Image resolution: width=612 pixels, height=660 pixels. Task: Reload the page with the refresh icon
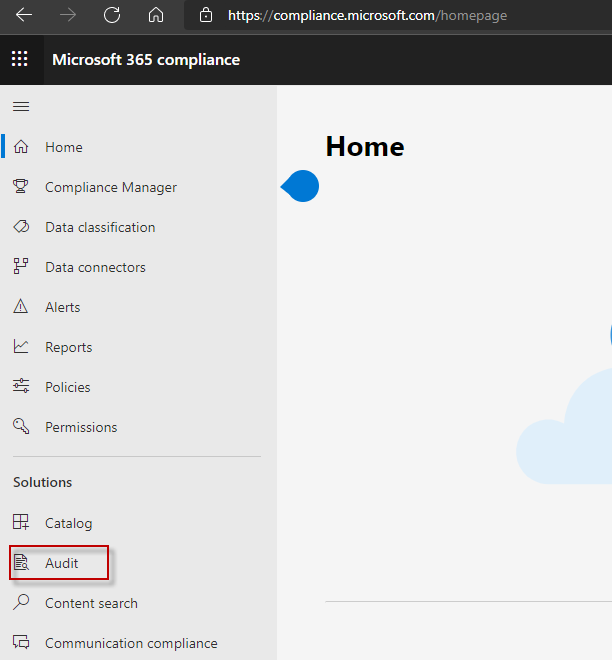pyautogui.click(x=112, y=15)
